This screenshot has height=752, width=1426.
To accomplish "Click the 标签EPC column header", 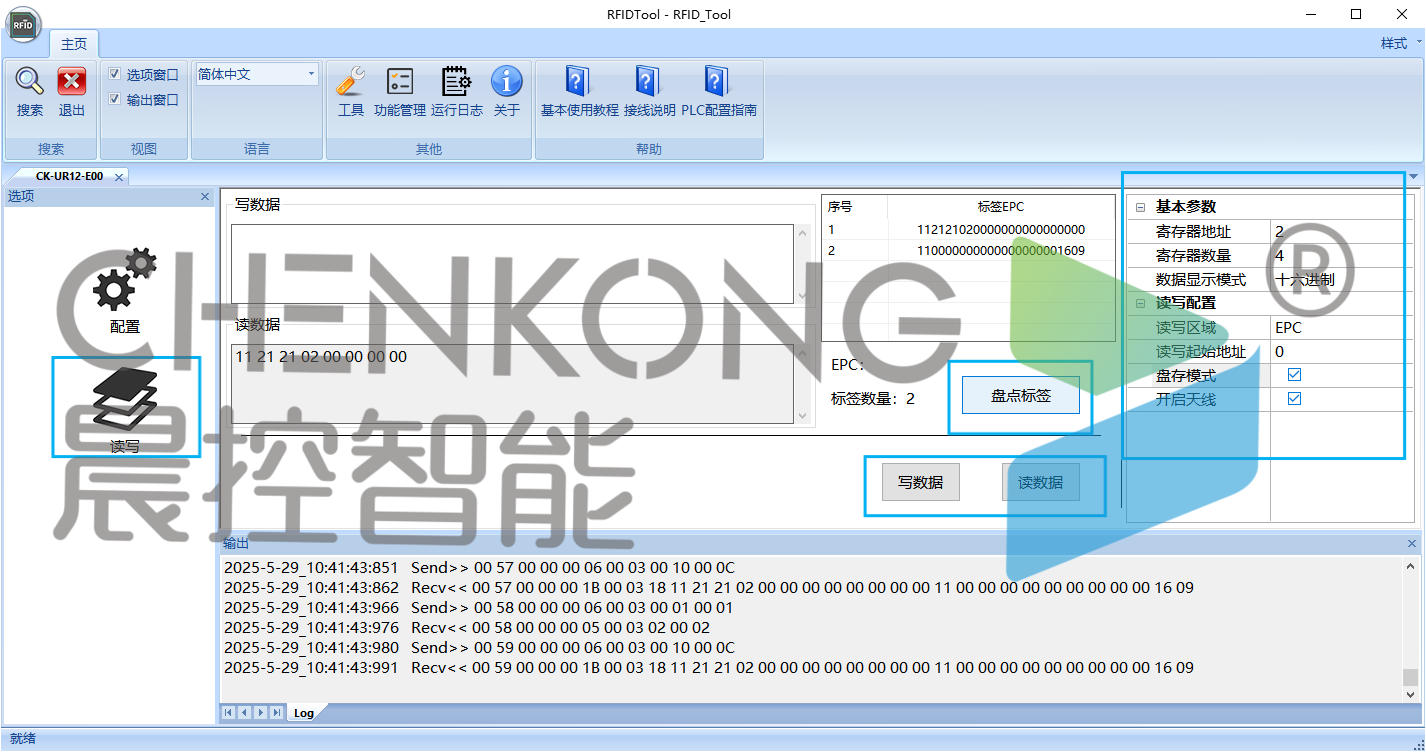I will (x=1001, y=207).
